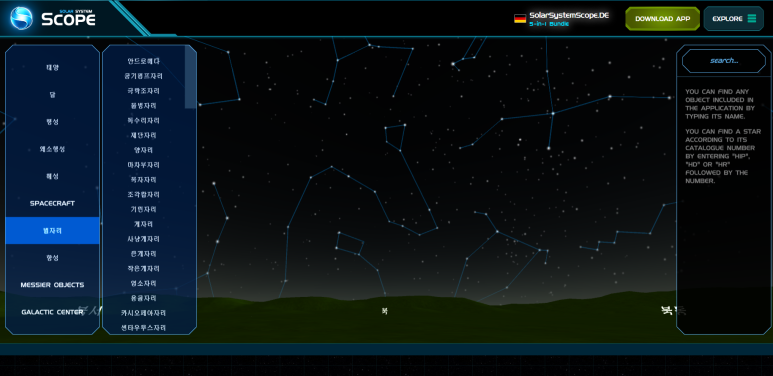Click the German flag icon
This screenshot has width=773, height=376.
point(520,19)
